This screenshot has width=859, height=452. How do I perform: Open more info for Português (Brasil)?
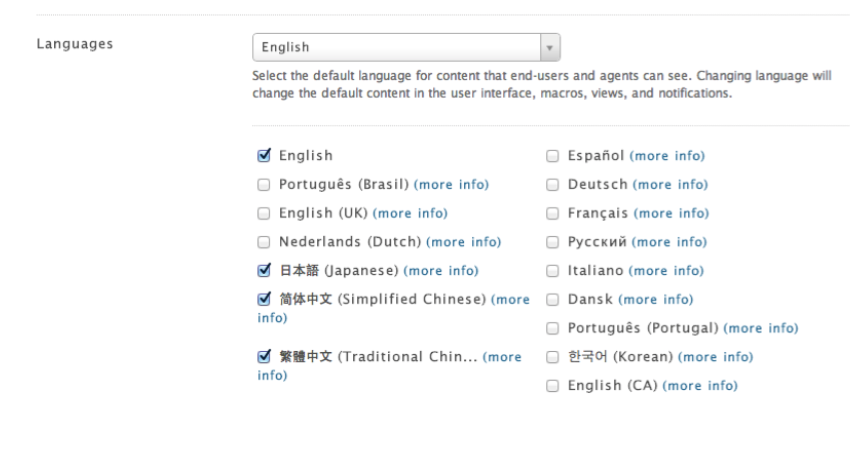[451, 185]
